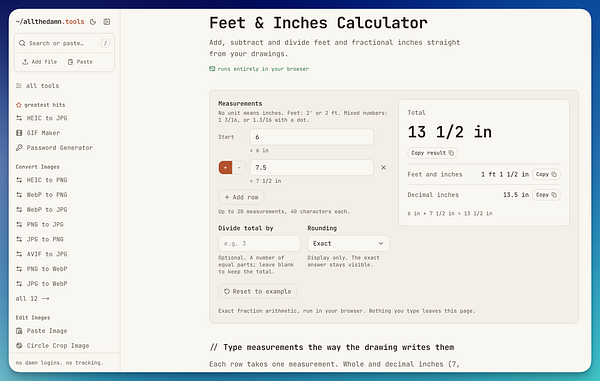Click the all tools grid icon
Screen dimensions: 600x381
pyautogui.click(x=19, y=86)
